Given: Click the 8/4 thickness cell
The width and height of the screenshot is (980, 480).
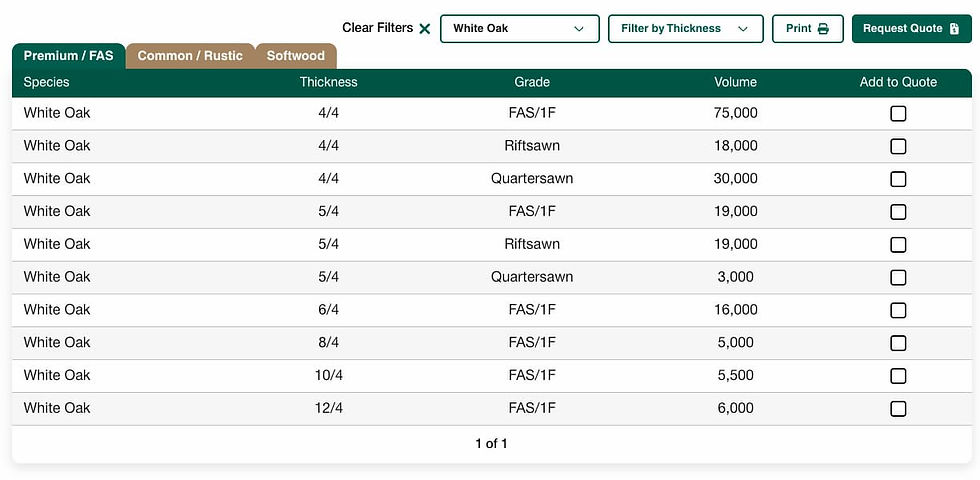Looking at the screenshot, I should pyautogui.click(x=329, y=342).
